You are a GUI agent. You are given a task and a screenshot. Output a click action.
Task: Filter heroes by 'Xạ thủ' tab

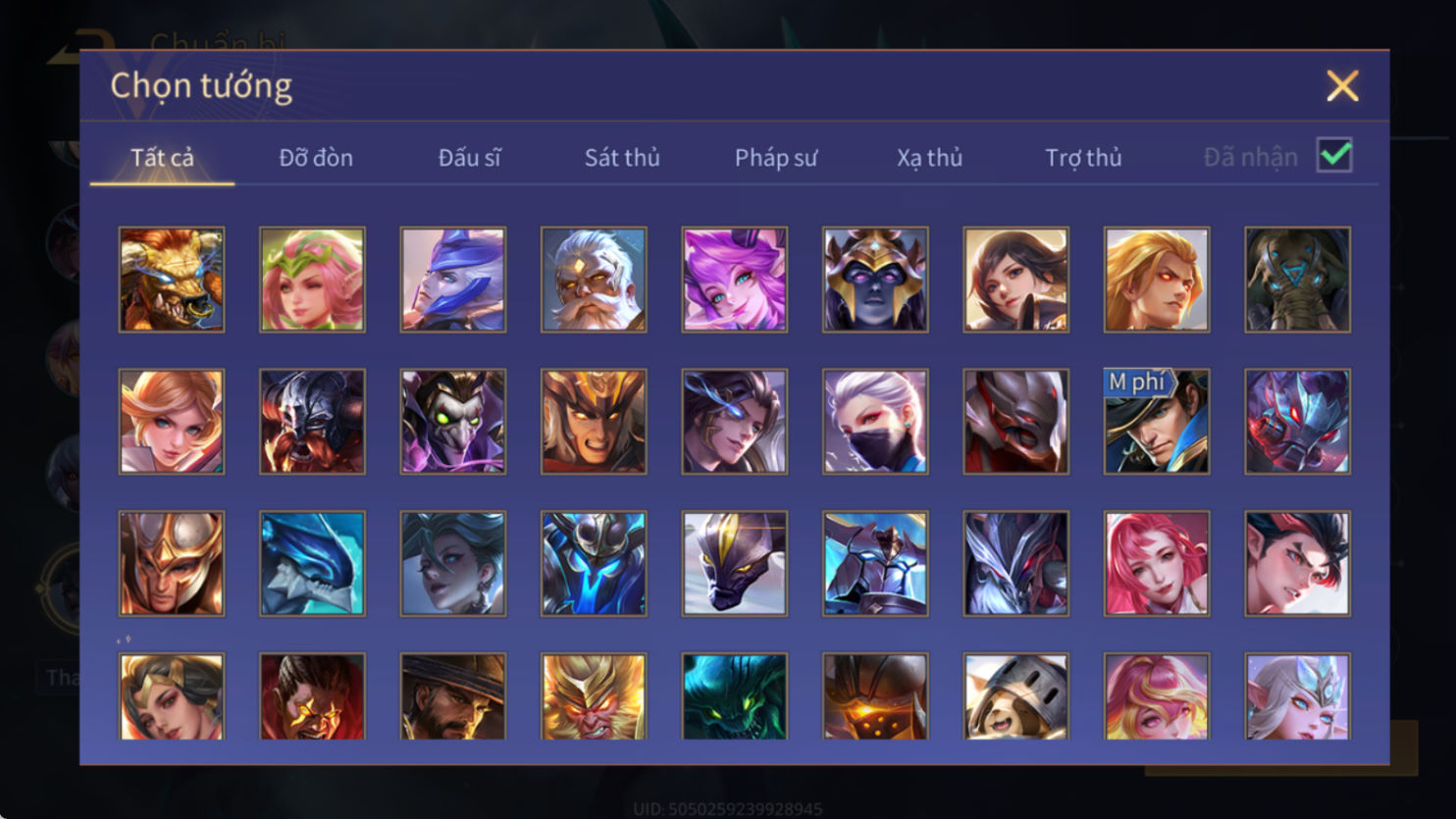point(929,158)
